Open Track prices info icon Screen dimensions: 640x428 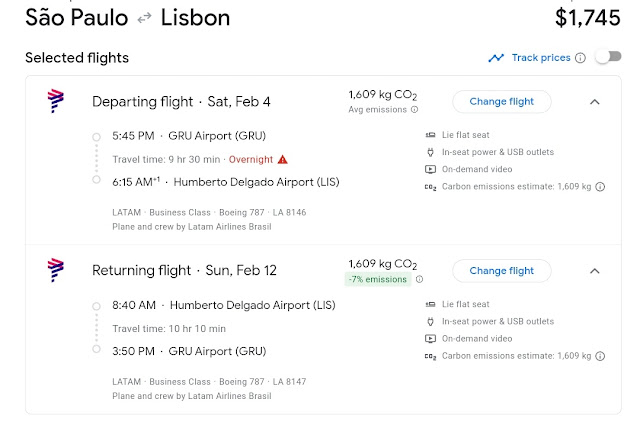[580, 58]
